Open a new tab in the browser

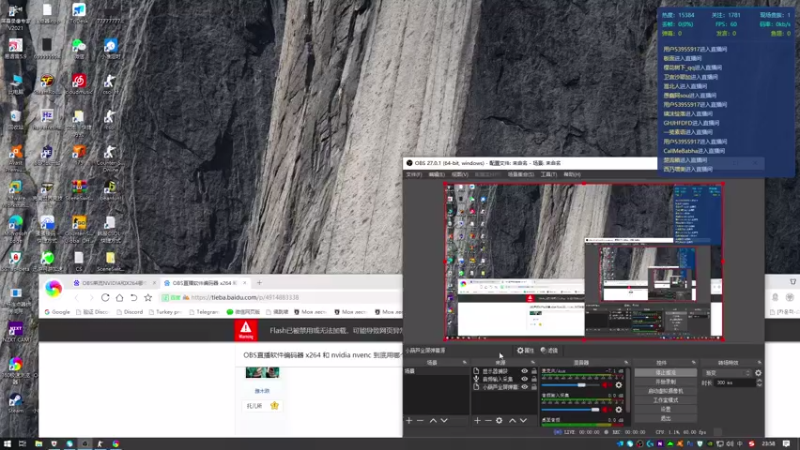pyautogui.click(x=259, y=283)
